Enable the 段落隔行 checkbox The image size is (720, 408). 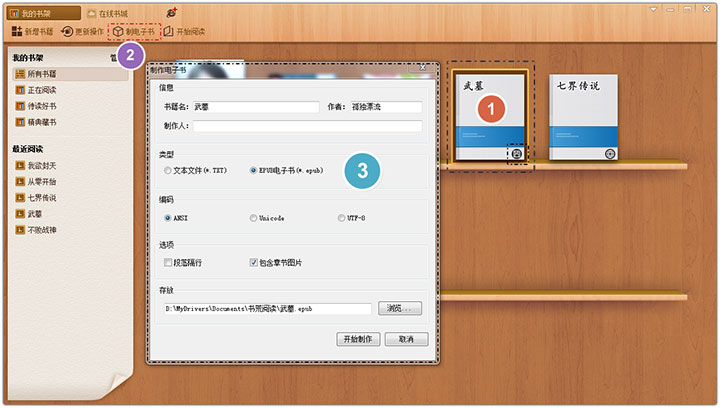(x=168, y=263)
